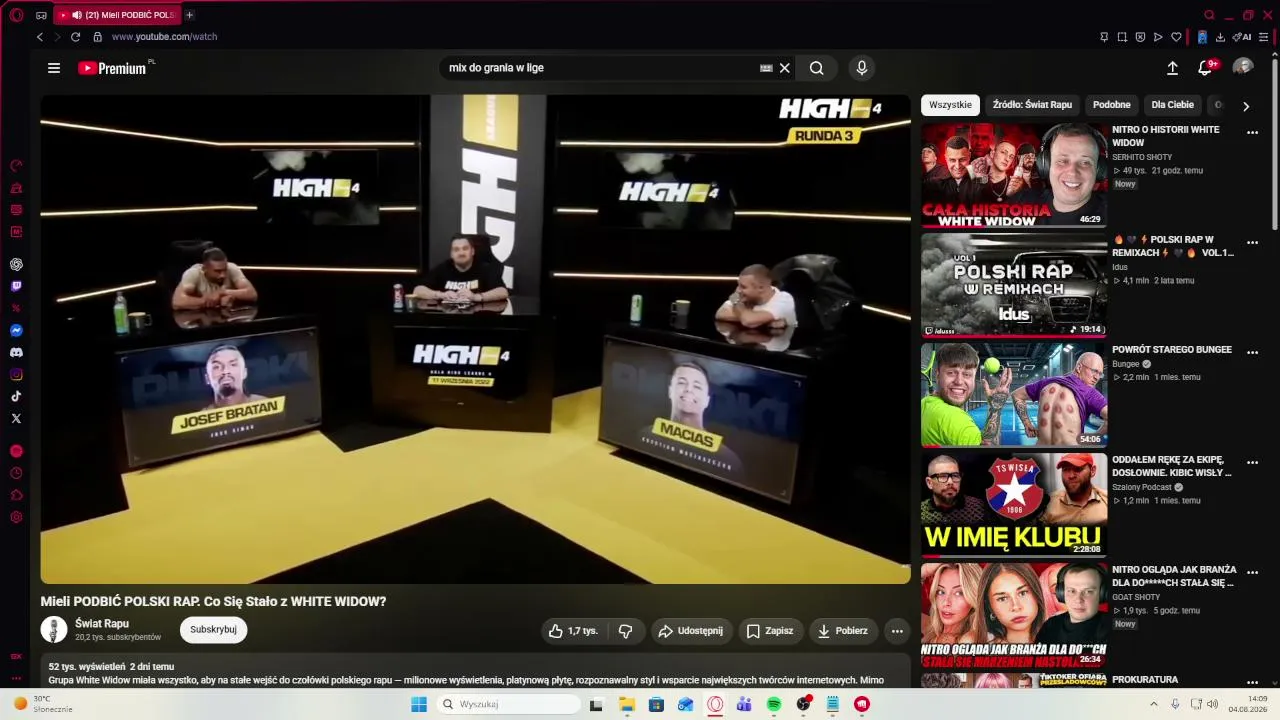Open Discord in the Opera sidebar
The width and height of the screenshot is (1280, 720).
point(16,352)
